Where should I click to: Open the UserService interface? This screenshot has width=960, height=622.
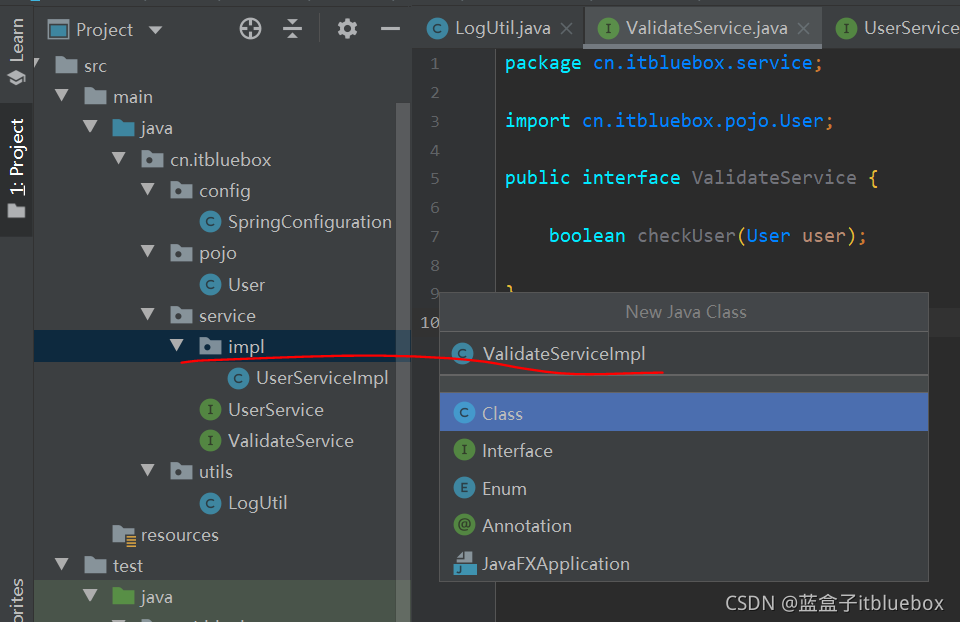pyautogui.click(x=276, y=410)
